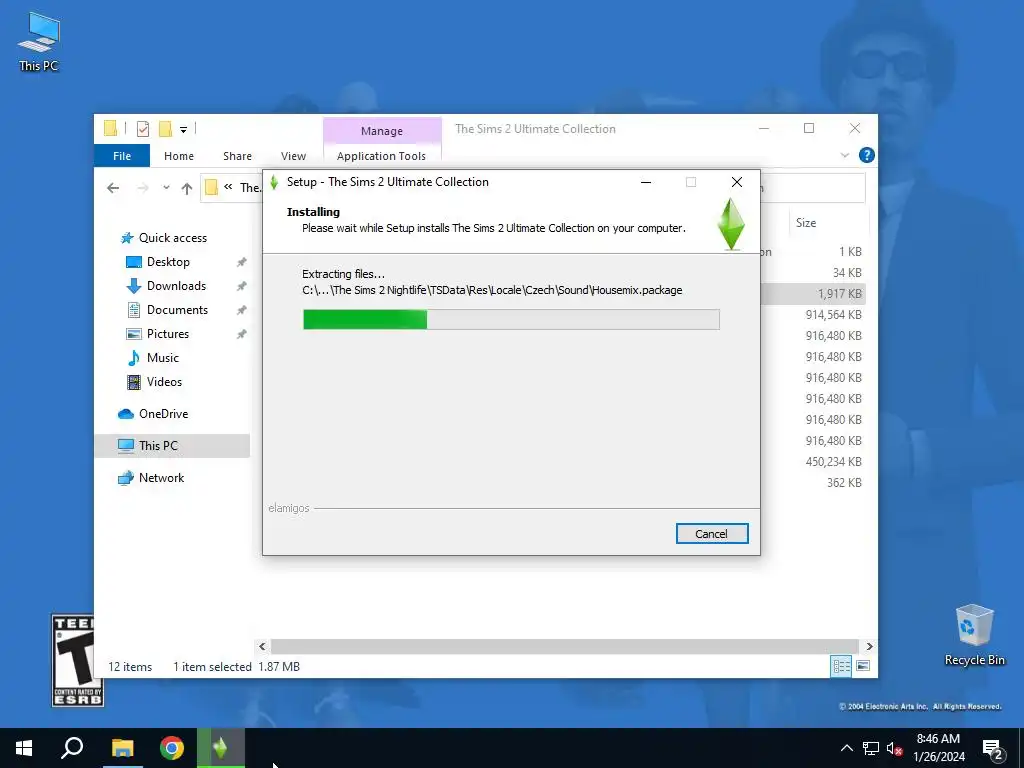
Task: Click the Music note icon
Action: pos(133,358)
